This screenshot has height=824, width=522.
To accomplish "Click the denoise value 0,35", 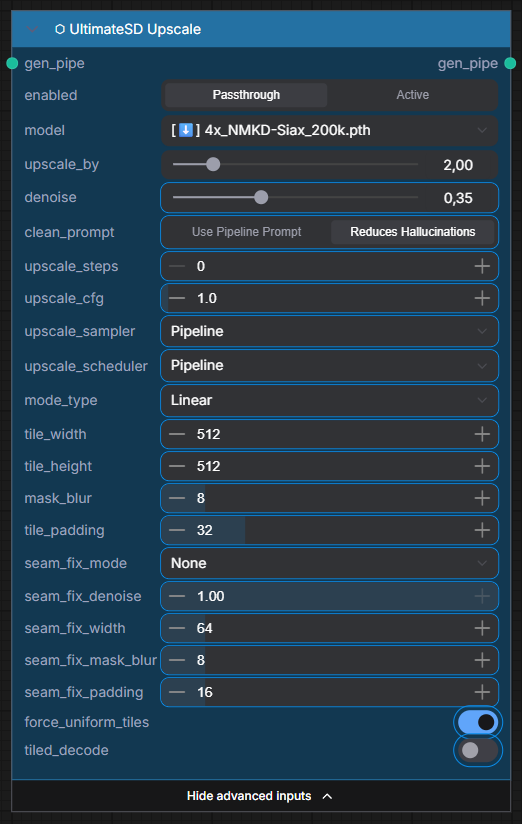I will [x=458, y=198].
